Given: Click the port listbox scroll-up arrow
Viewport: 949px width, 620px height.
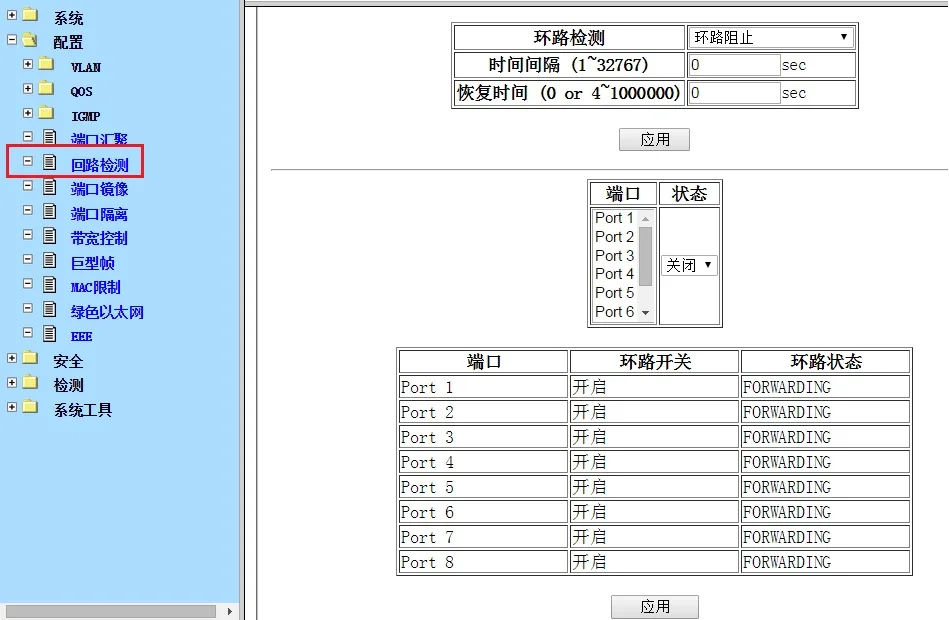Looking at the screenshot, I should click(646, 218).
